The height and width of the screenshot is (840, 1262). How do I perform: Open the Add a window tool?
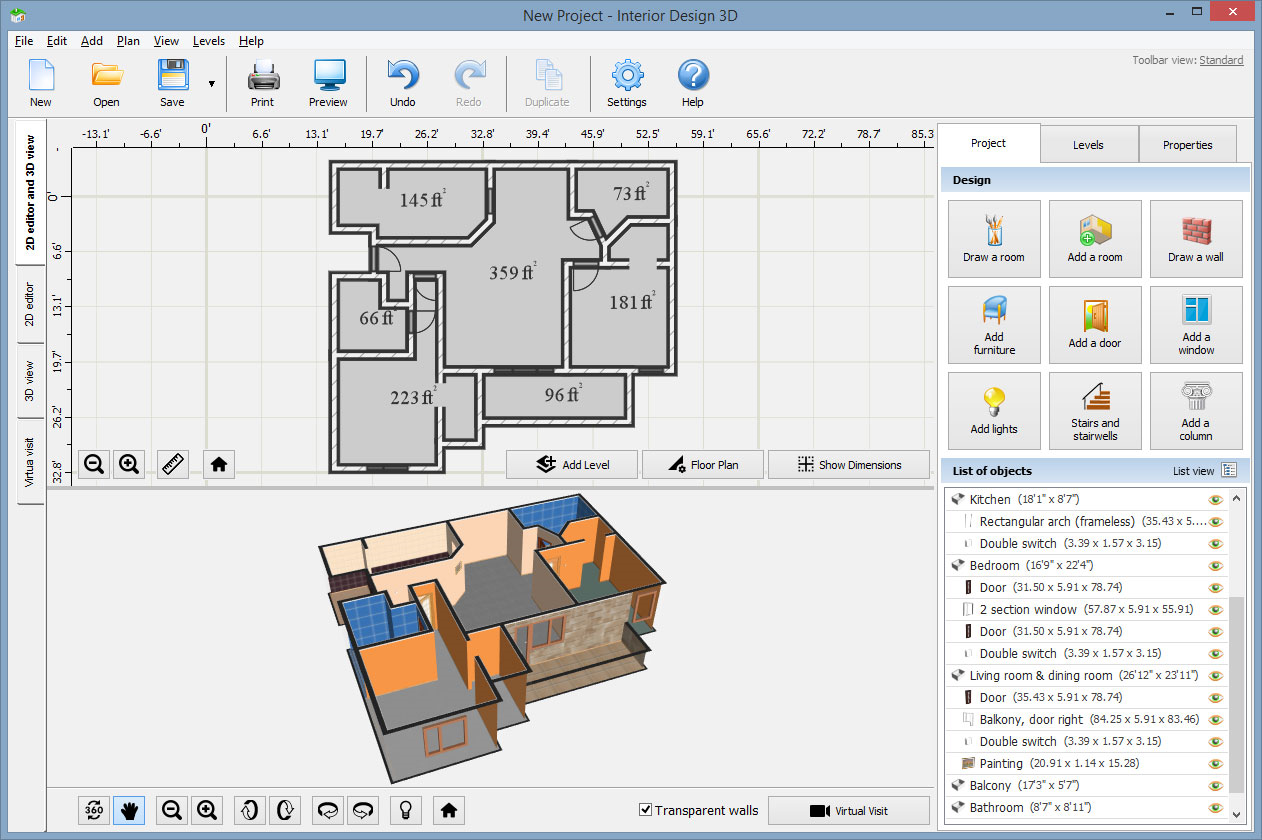(x=1196, y=324)
